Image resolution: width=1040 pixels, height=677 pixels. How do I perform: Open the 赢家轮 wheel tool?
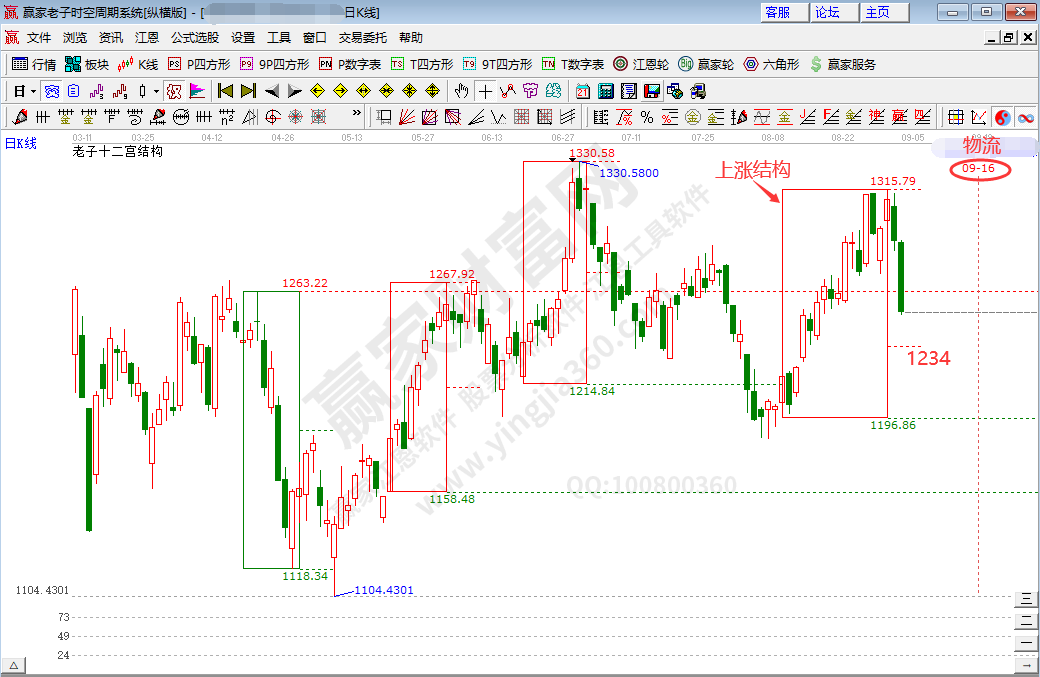point(706,64)
